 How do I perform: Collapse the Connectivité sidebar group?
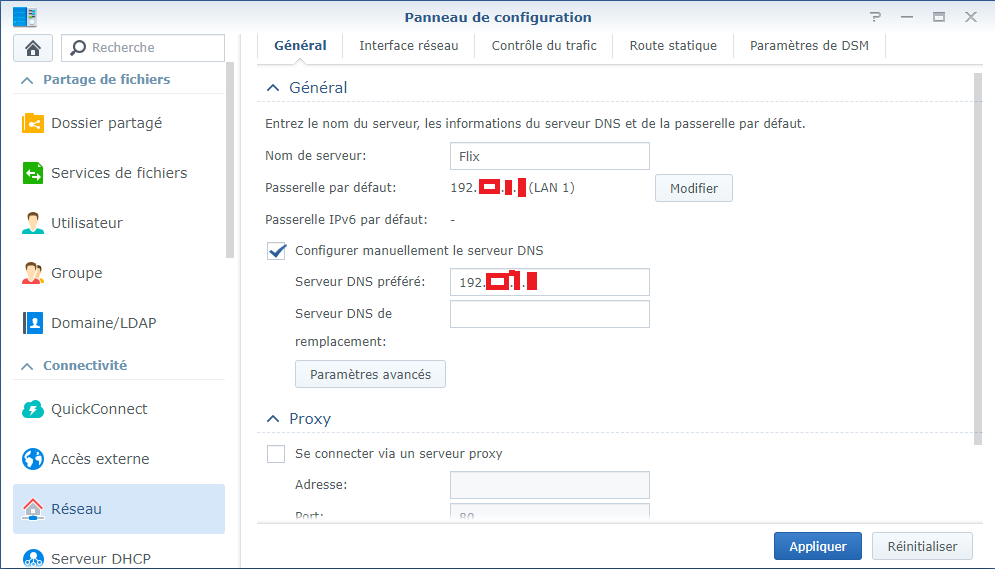[26, 366]
